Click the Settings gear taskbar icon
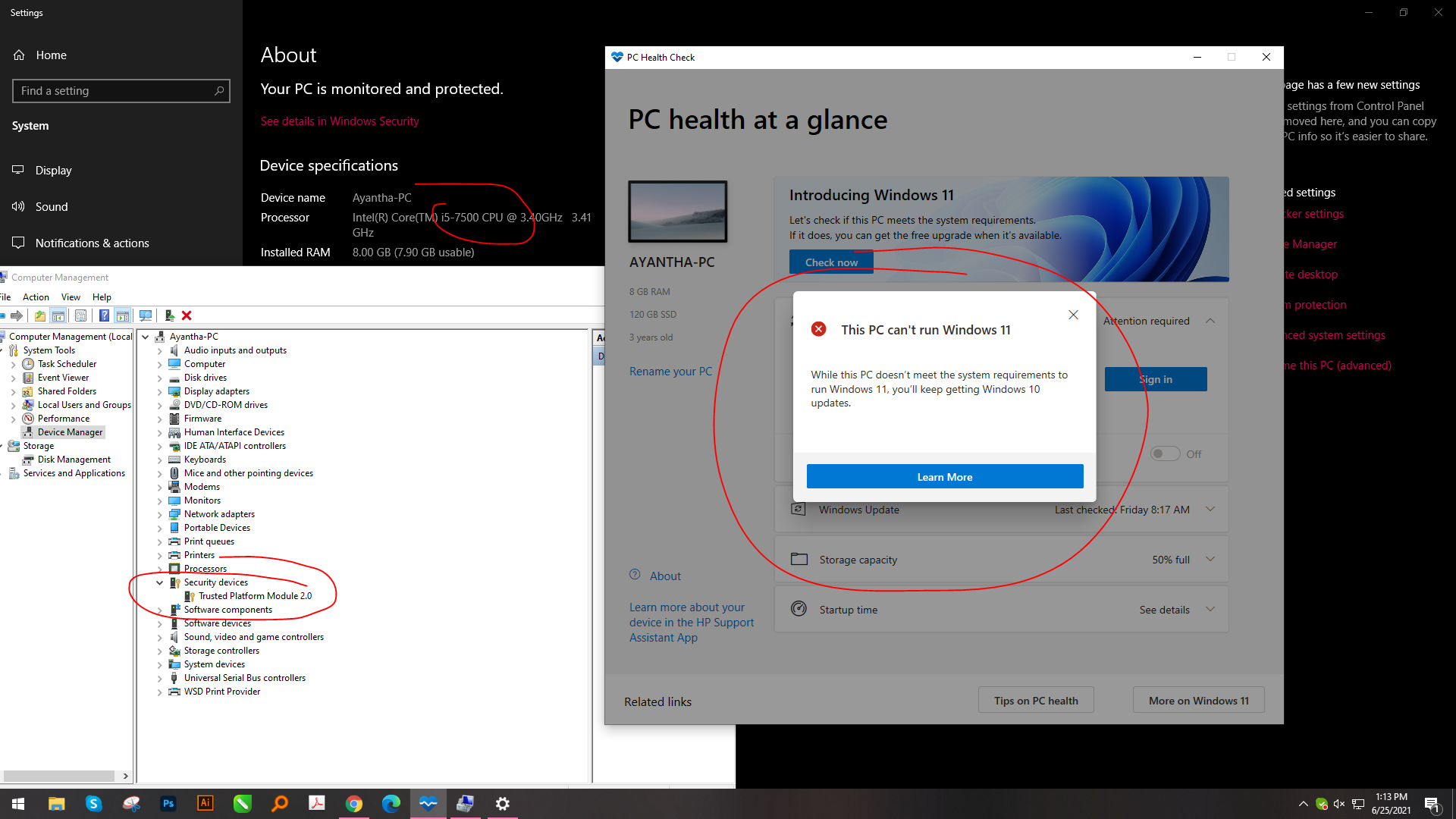 tap(503, 804)
